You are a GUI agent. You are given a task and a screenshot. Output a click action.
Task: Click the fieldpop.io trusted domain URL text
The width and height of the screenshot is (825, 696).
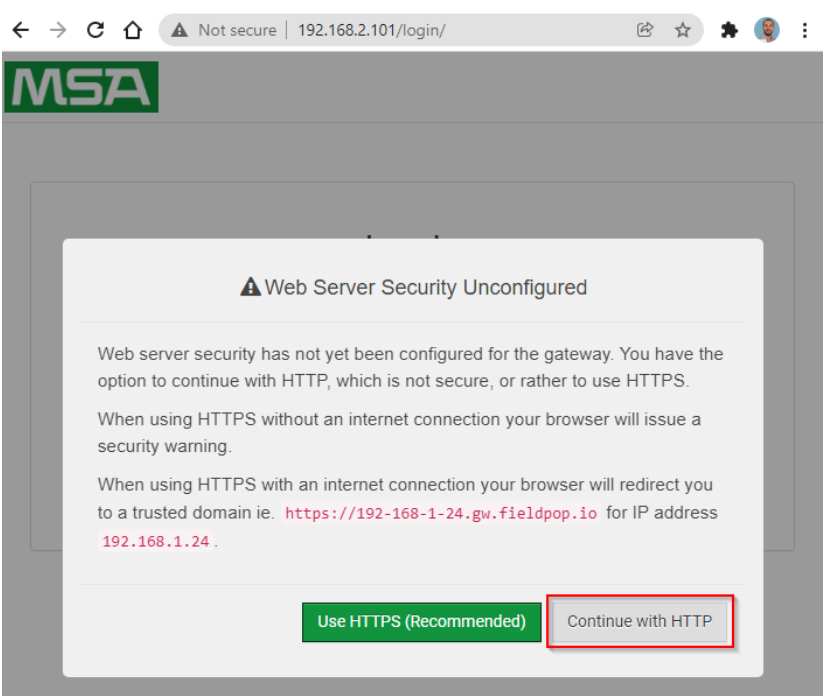[x=441, y=513]
